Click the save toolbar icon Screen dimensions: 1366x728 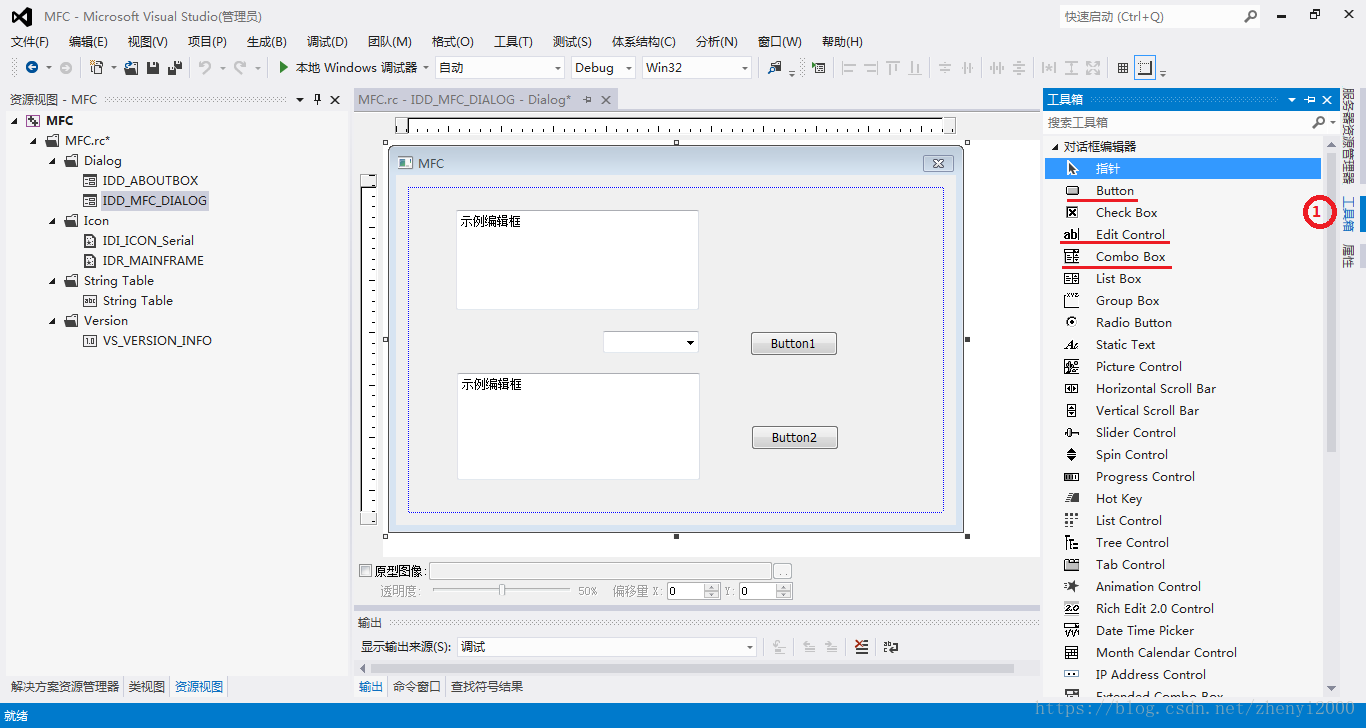click(153, 68)
